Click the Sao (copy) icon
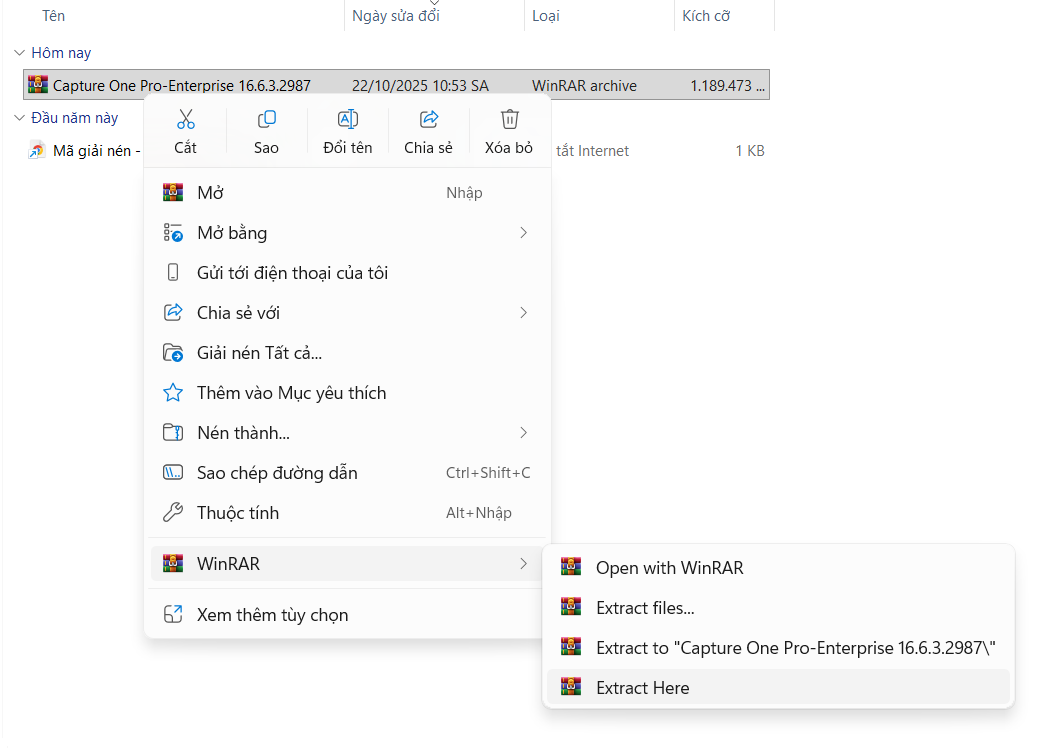Viewport: 1058px width, 748px height. pos(266,120)
